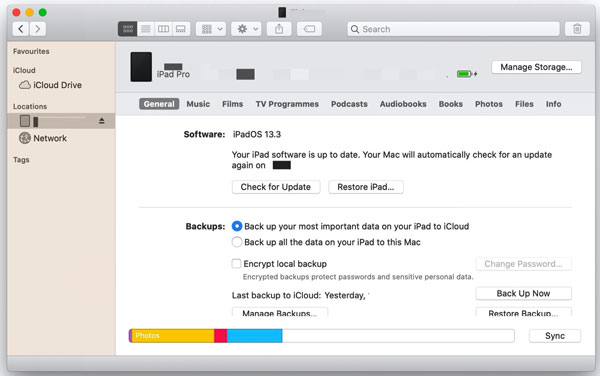Image resolution: width=600 pixels, height=376 pixels.
Task: Click Restore Backup button
Action: point(523,312)
